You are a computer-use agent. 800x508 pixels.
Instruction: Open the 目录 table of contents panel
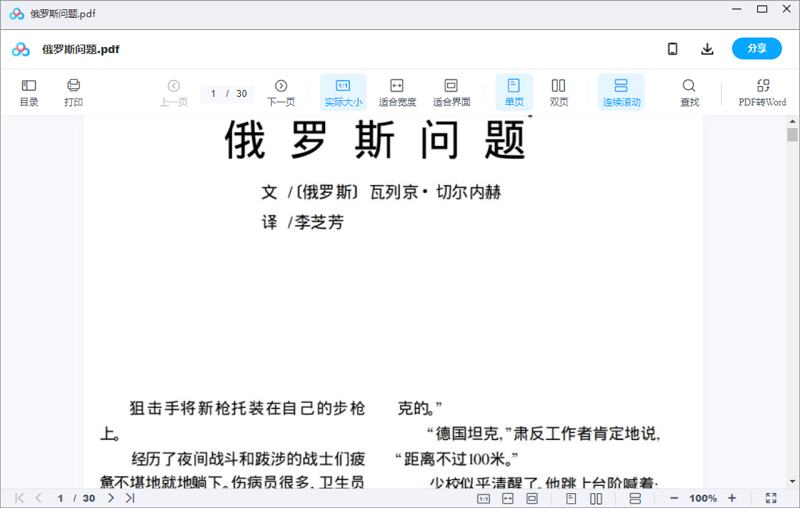29,92
